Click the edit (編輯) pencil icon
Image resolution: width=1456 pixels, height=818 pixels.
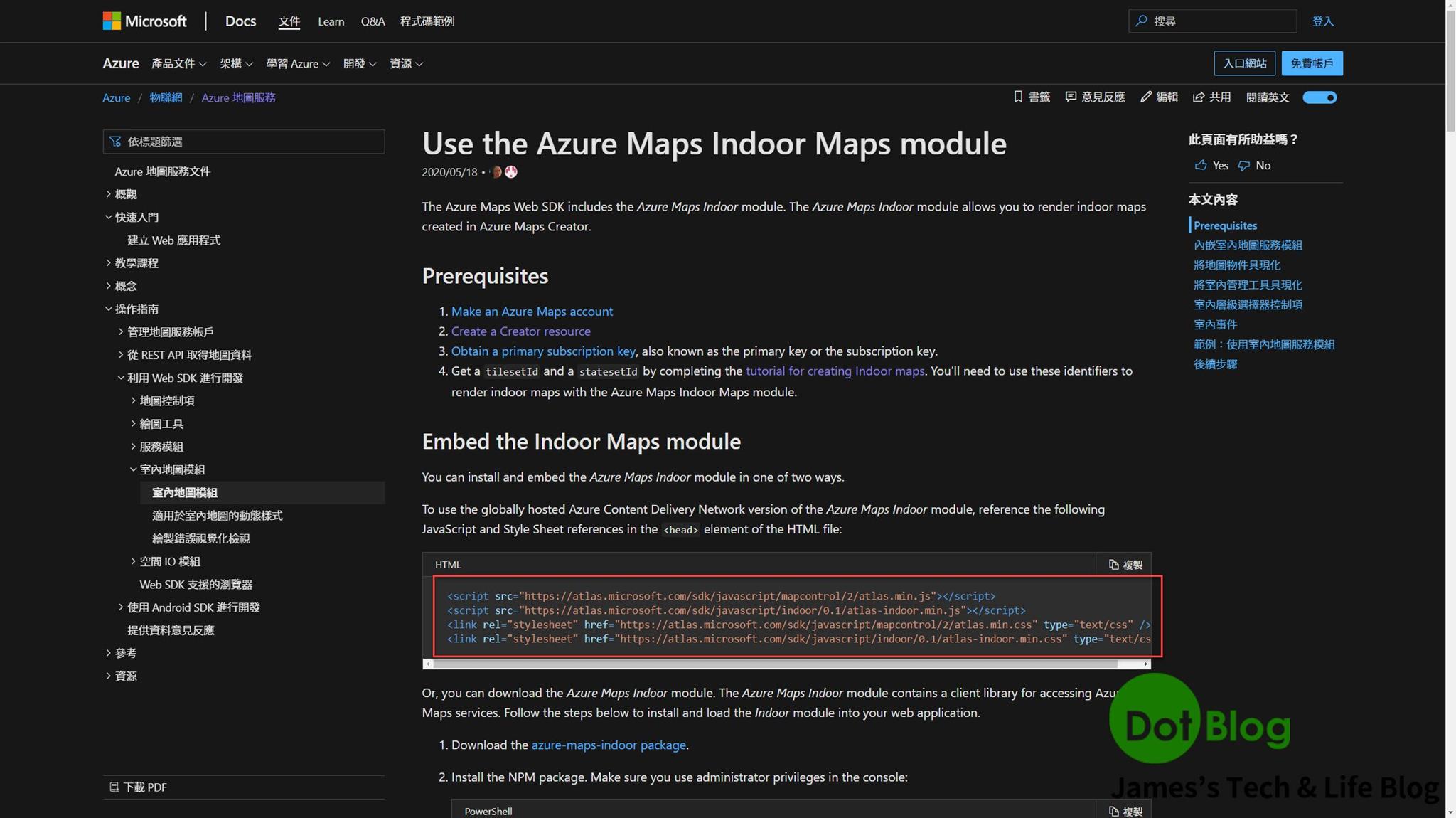(x=1145, y=97)
